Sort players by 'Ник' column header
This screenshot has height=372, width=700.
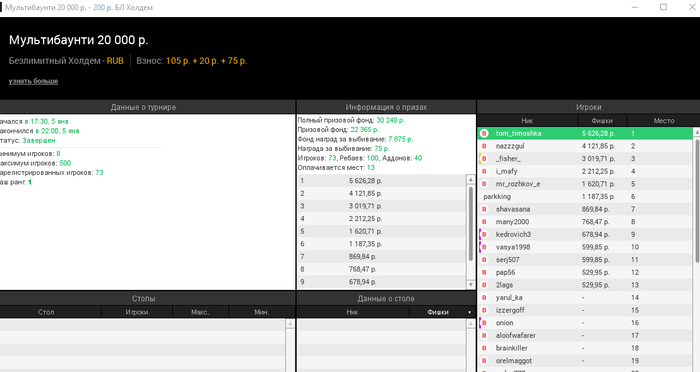(x=527, y=121)
